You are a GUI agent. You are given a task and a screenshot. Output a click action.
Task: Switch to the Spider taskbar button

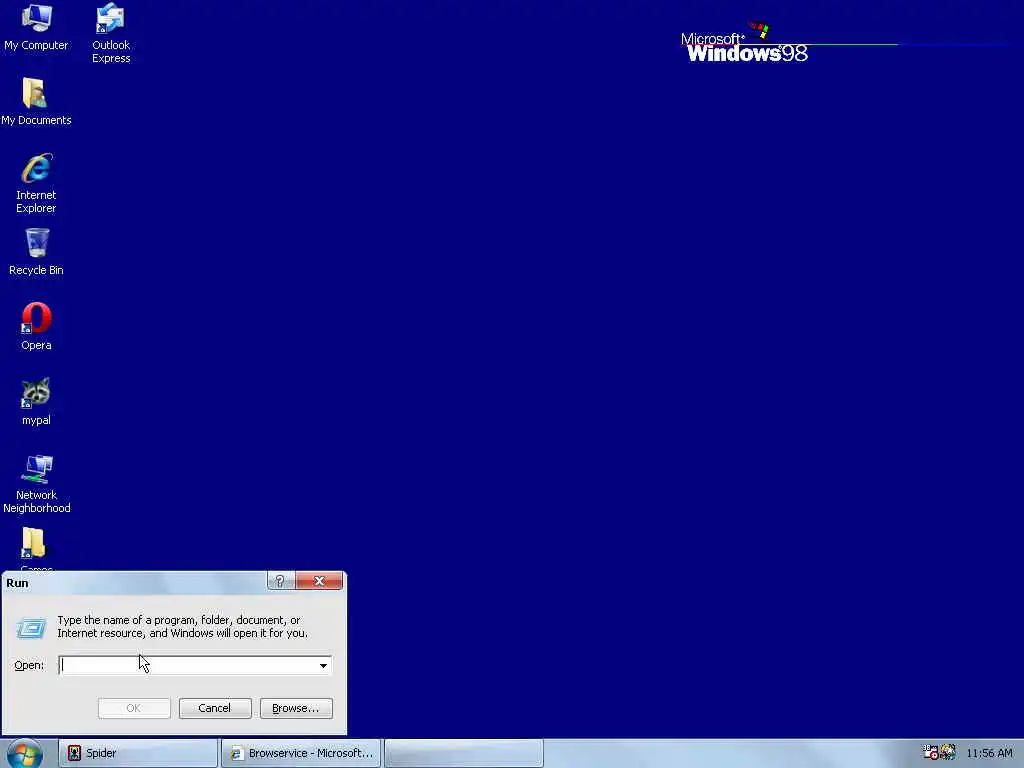click(x=138, y=753)
